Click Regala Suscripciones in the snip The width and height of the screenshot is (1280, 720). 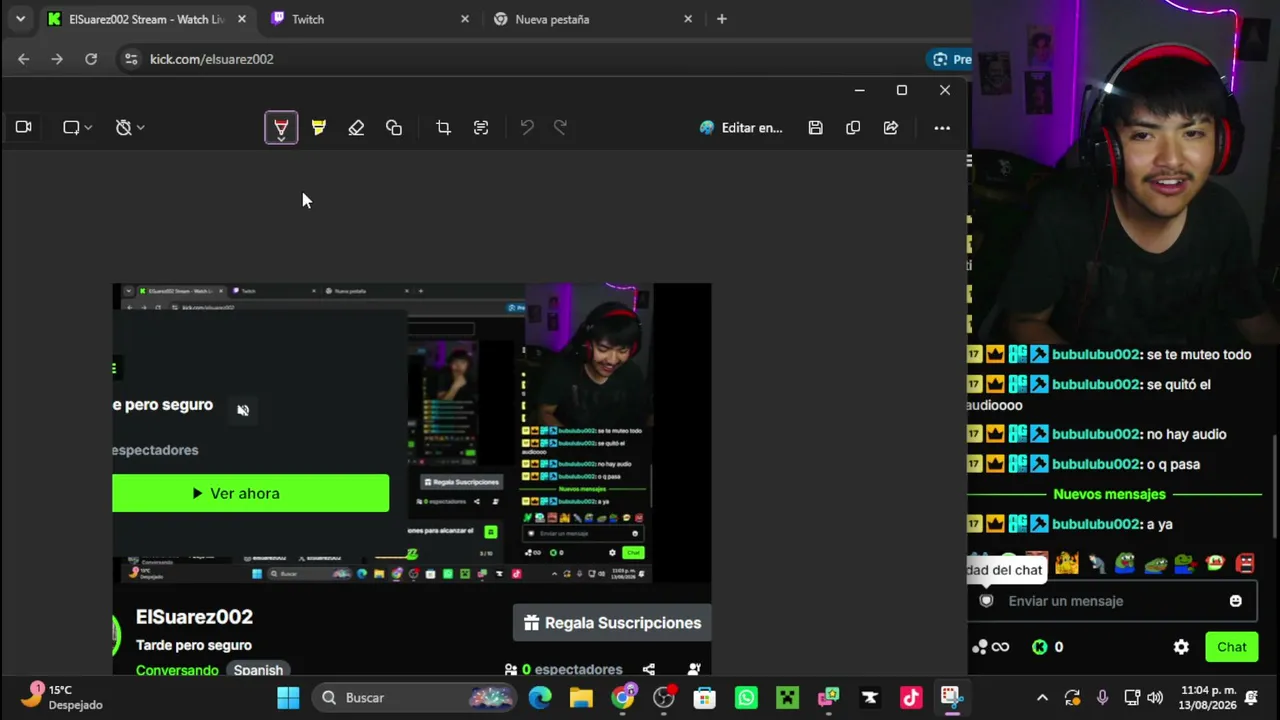pyautogui.click(x=612, y=623)
